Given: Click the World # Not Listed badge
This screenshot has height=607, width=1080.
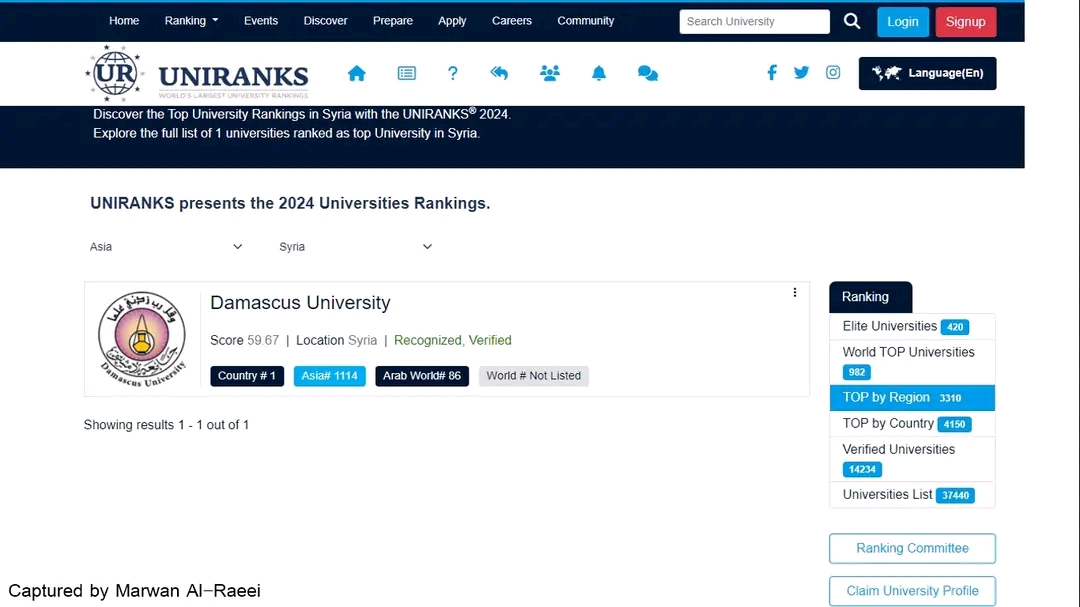Looking at the screenshot, I should pyautogui.click(x=534, y=375).
